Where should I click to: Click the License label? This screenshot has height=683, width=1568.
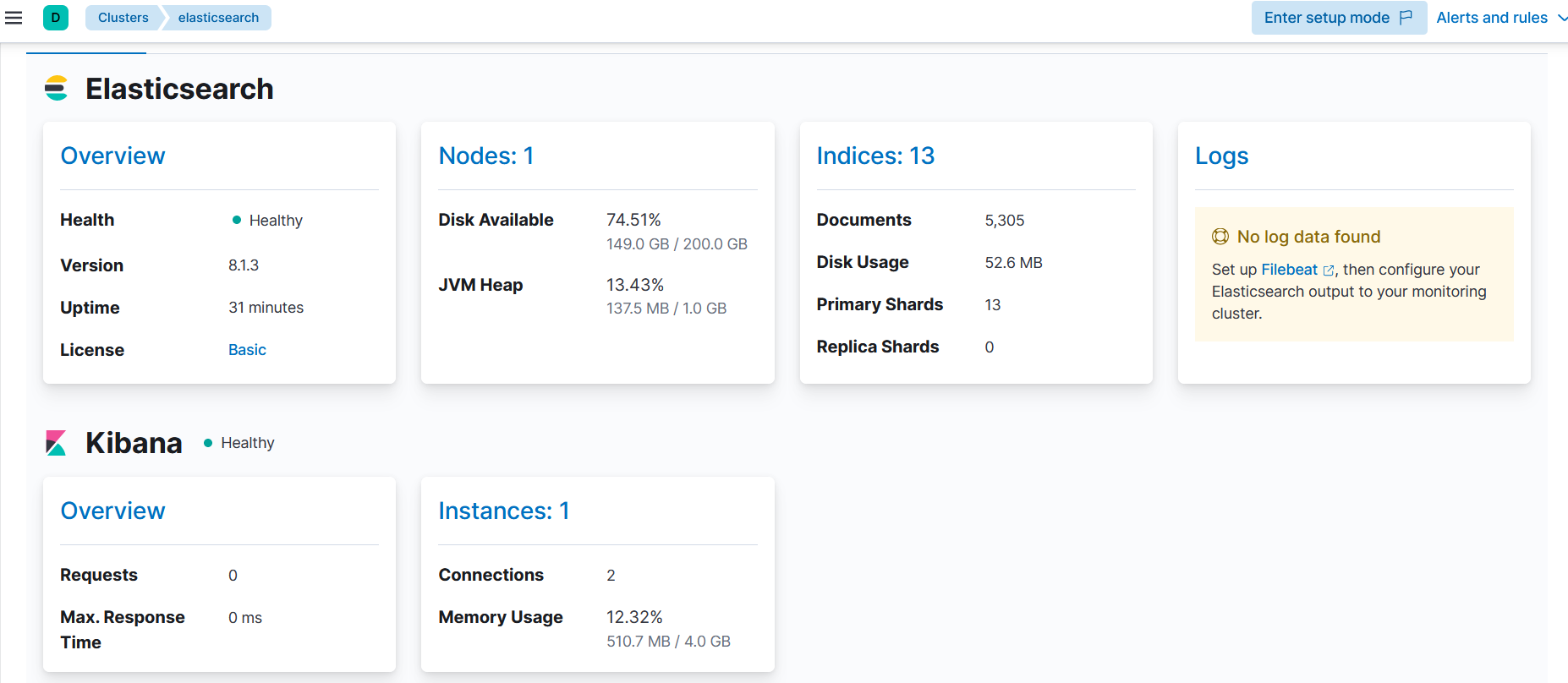pos(92,350)
